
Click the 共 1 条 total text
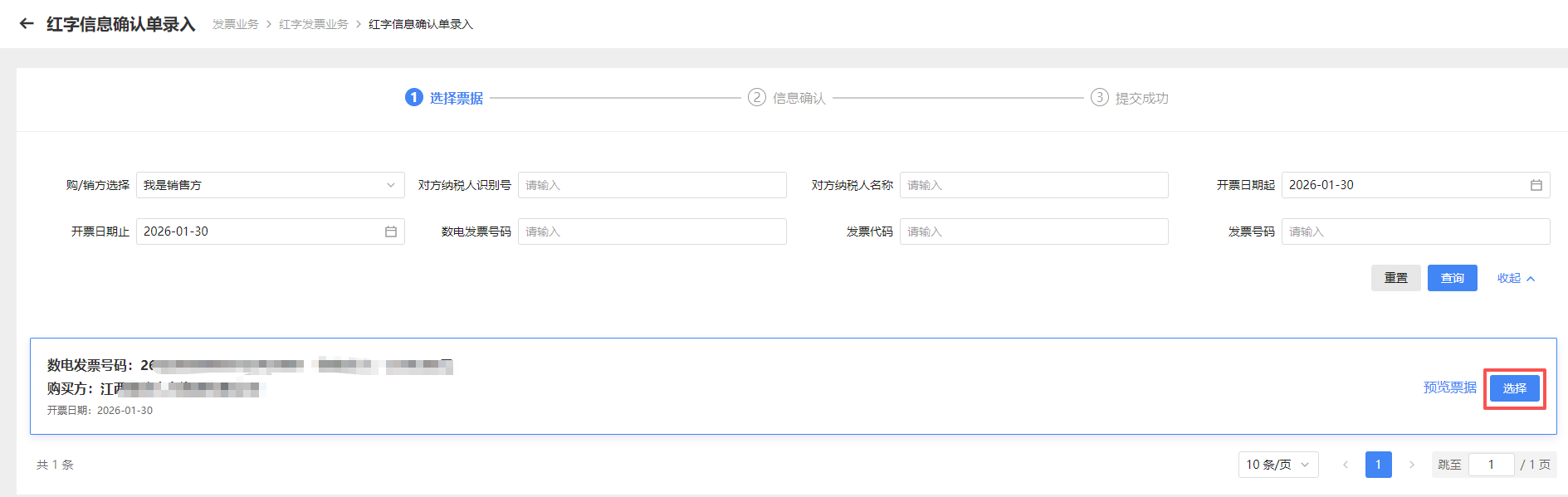[55, 465]
